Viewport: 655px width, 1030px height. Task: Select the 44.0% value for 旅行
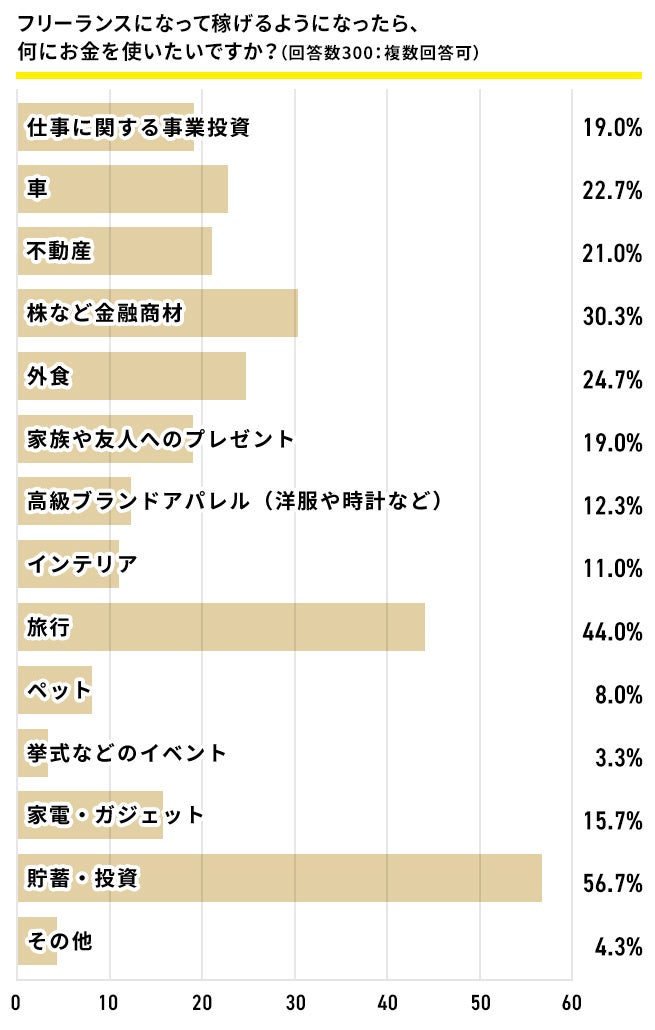[611, 631]
